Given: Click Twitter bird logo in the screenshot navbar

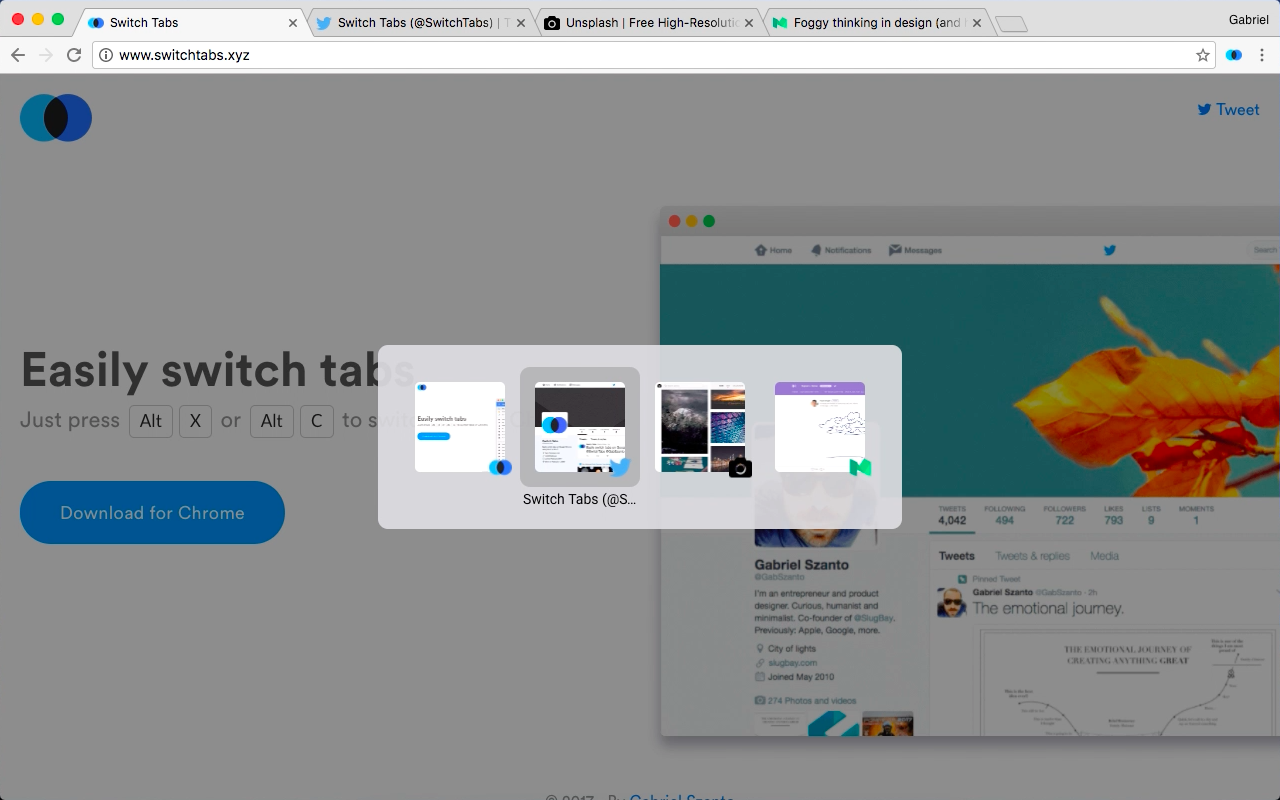Looking at the screenshot, I should (1109, 250).
